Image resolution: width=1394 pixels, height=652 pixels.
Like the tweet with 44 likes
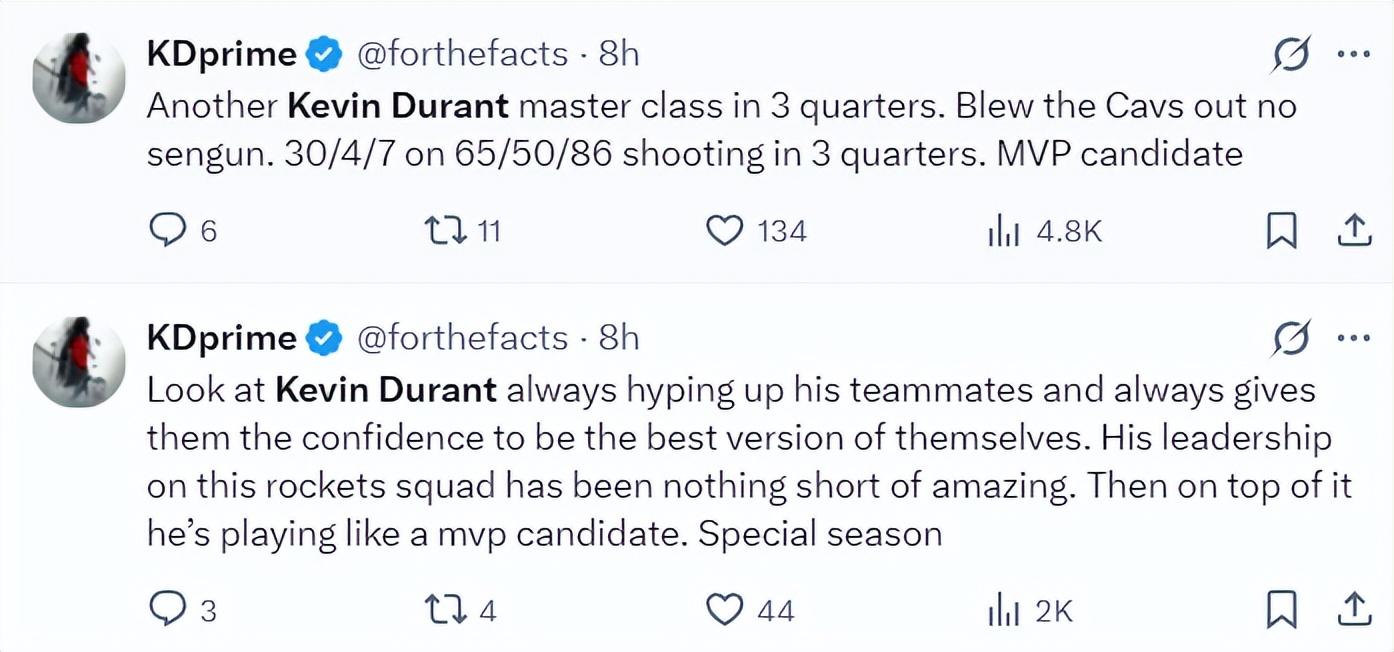click(x=724, y=609)
